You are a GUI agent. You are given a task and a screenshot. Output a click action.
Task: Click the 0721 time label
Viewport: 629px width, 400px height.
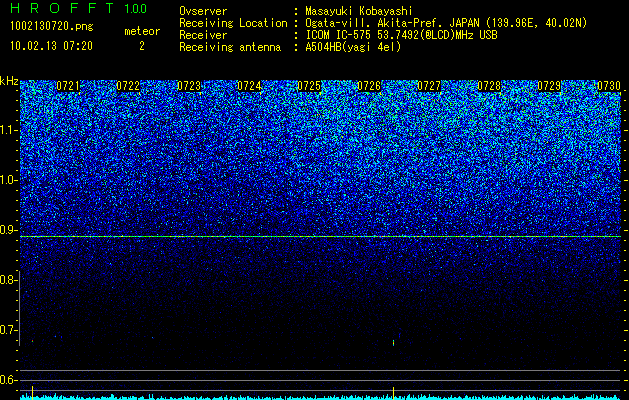point(68,86)
